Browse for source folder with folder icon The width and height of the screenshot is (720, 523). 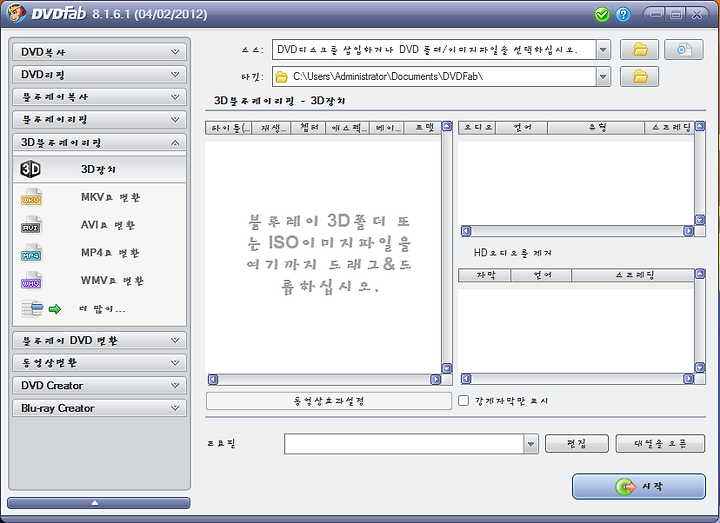point(640,50)
